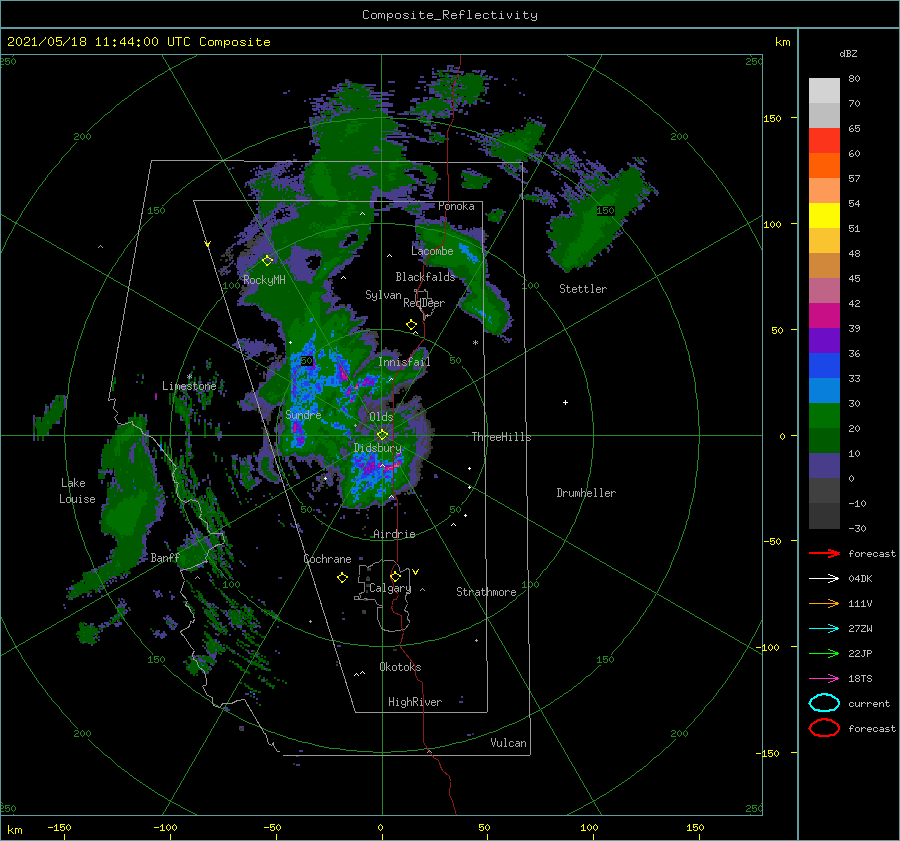
Task: Click the magenta 18TS arrow in the legend
Action: click(x=824, y=679)
